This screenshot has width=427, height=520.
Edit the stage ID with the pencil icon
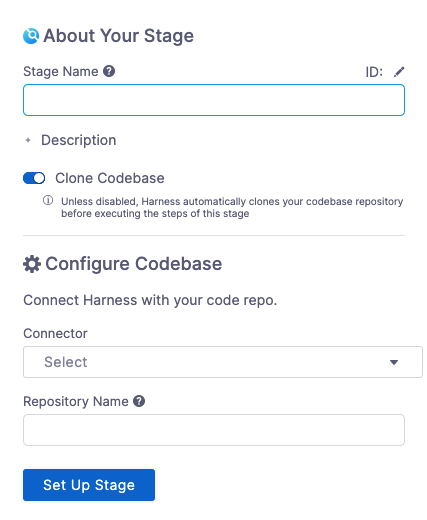pos(399,72)
